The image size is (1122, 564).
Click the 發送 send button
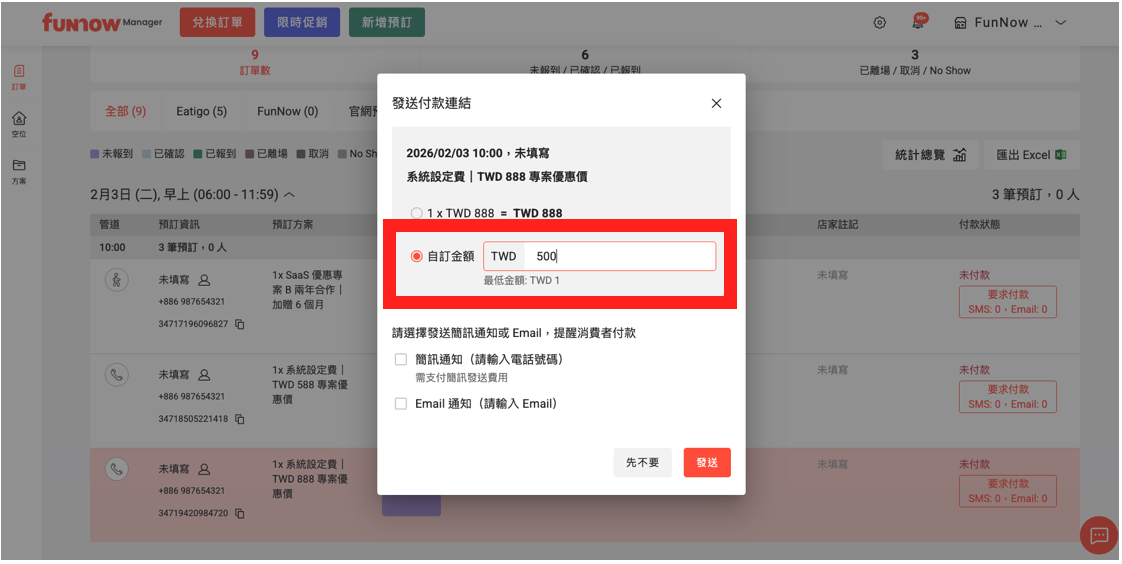pyautogui.click(x=707, y=463)
